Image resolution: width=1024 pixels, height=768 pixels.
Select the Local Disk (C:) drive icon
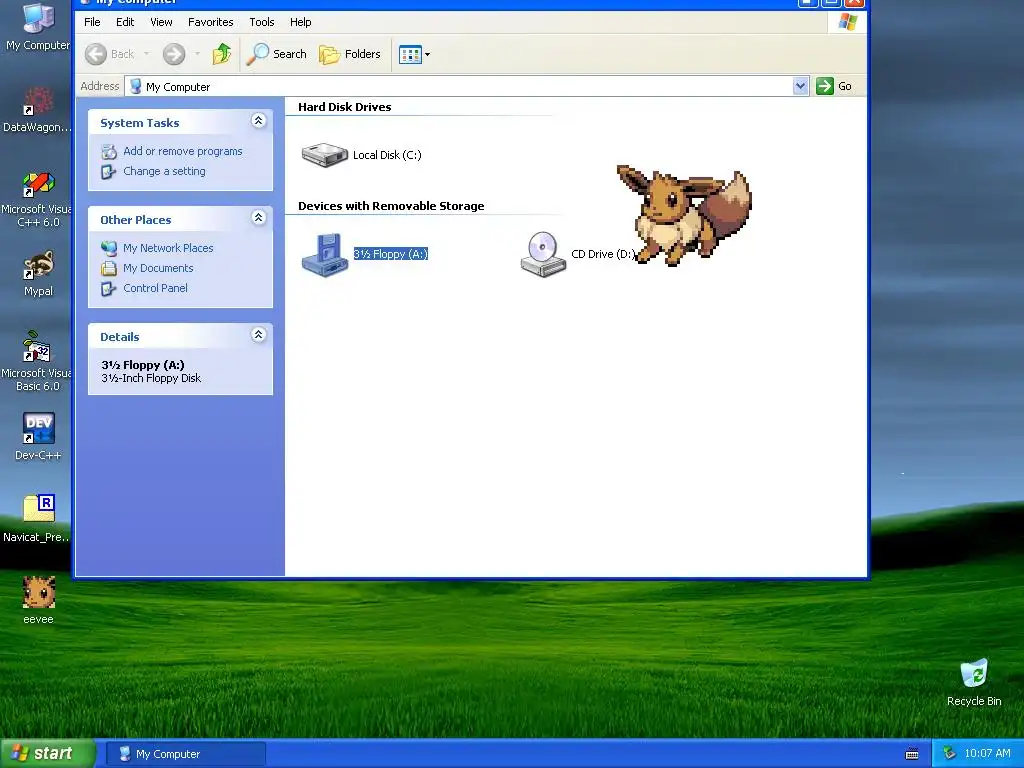[325, 155]
